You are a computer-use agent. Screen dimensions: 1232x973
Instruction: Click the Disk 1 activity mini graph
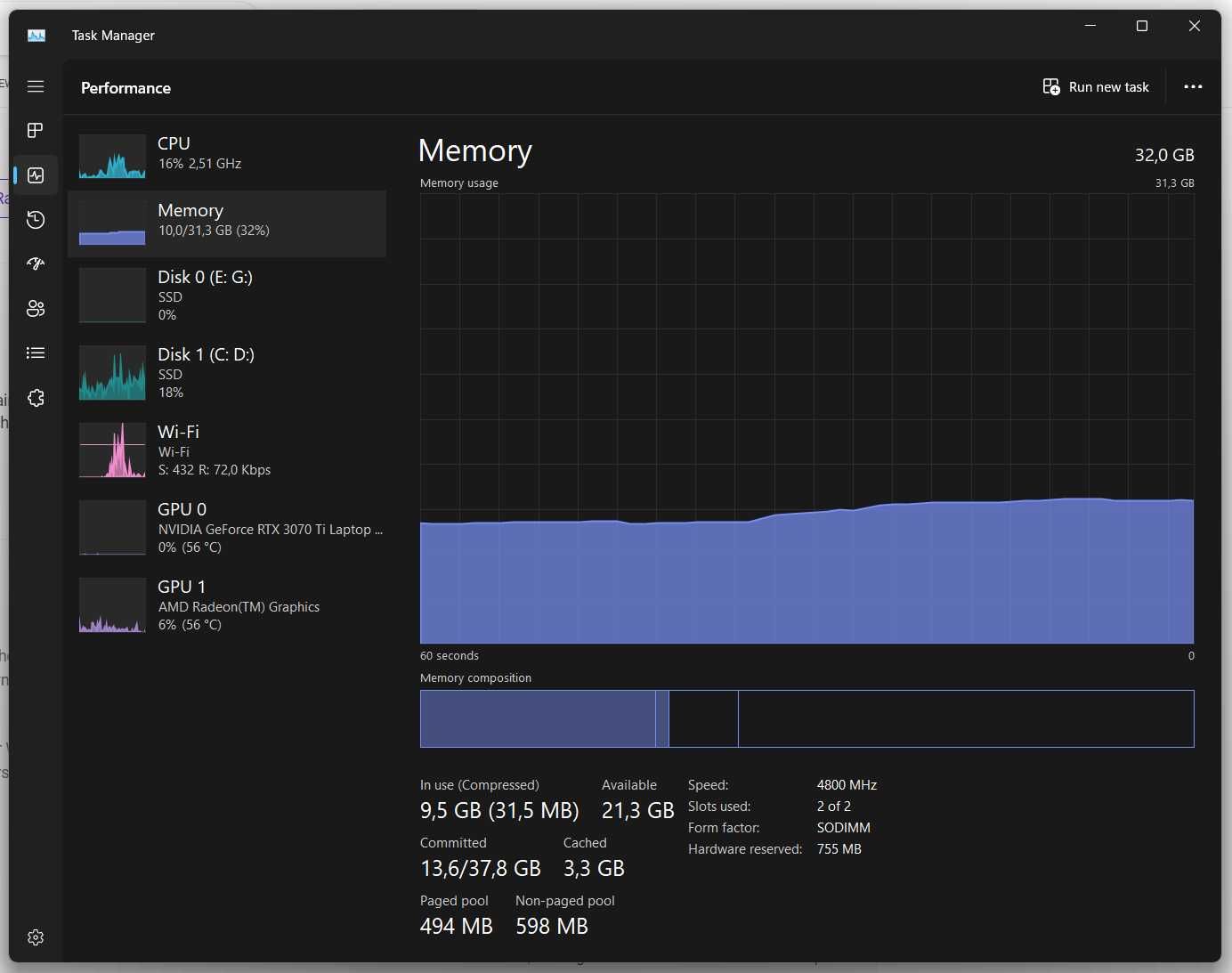coord(112,373)
